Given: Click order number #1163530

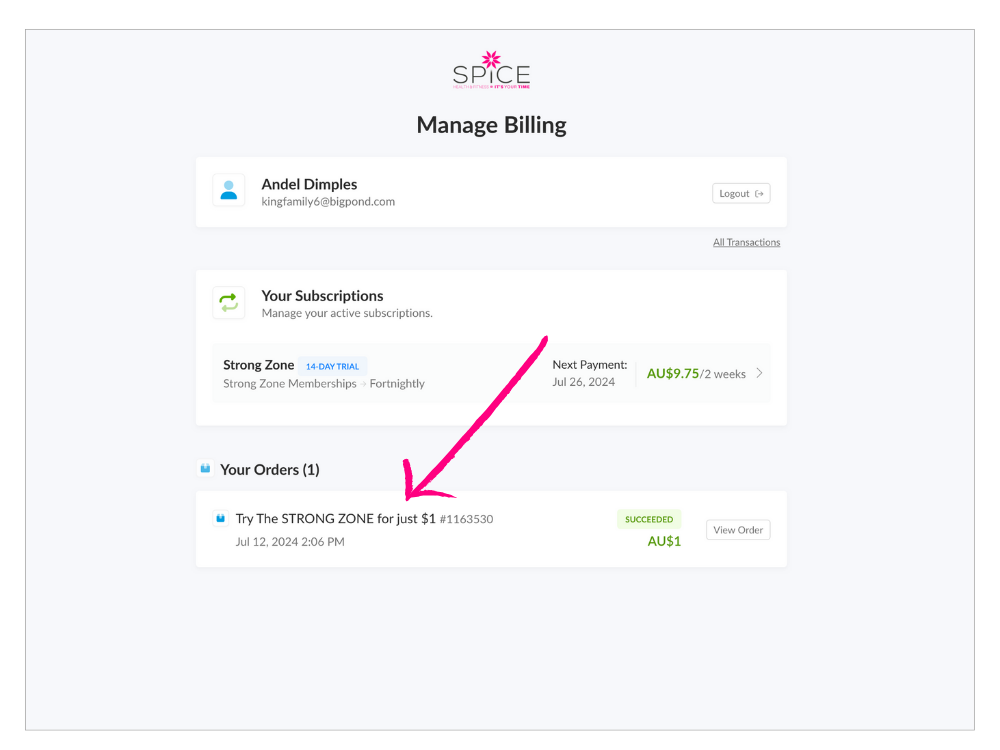Looking at the screenshot, I should (x=466, y=520).
